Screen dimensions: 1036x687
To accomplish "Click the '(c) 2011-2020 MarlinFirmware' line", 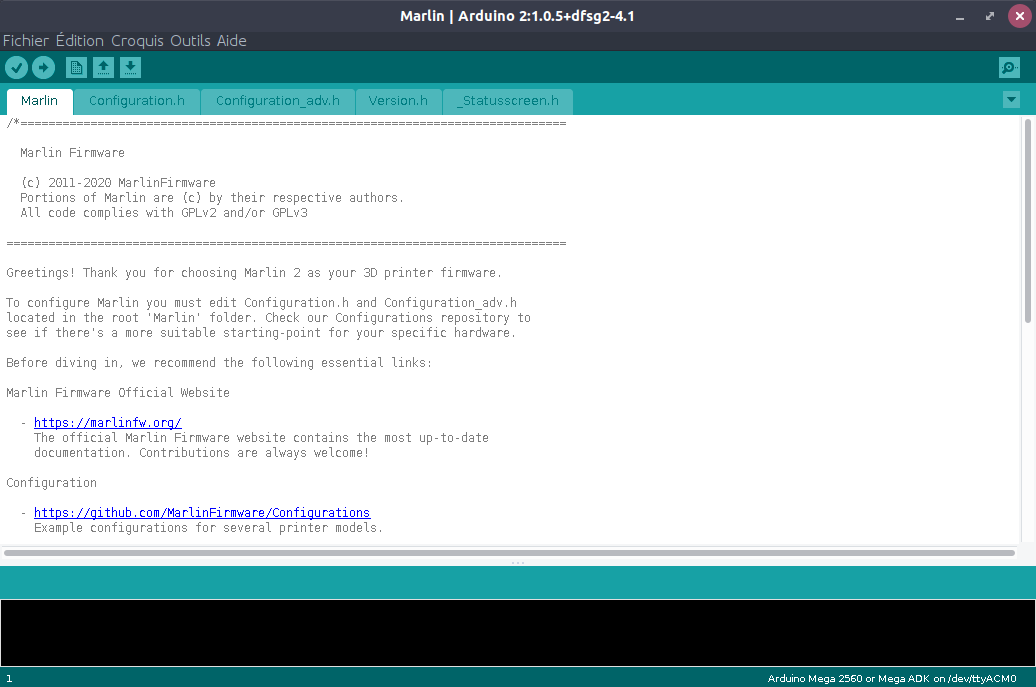I will coord(118,183).
